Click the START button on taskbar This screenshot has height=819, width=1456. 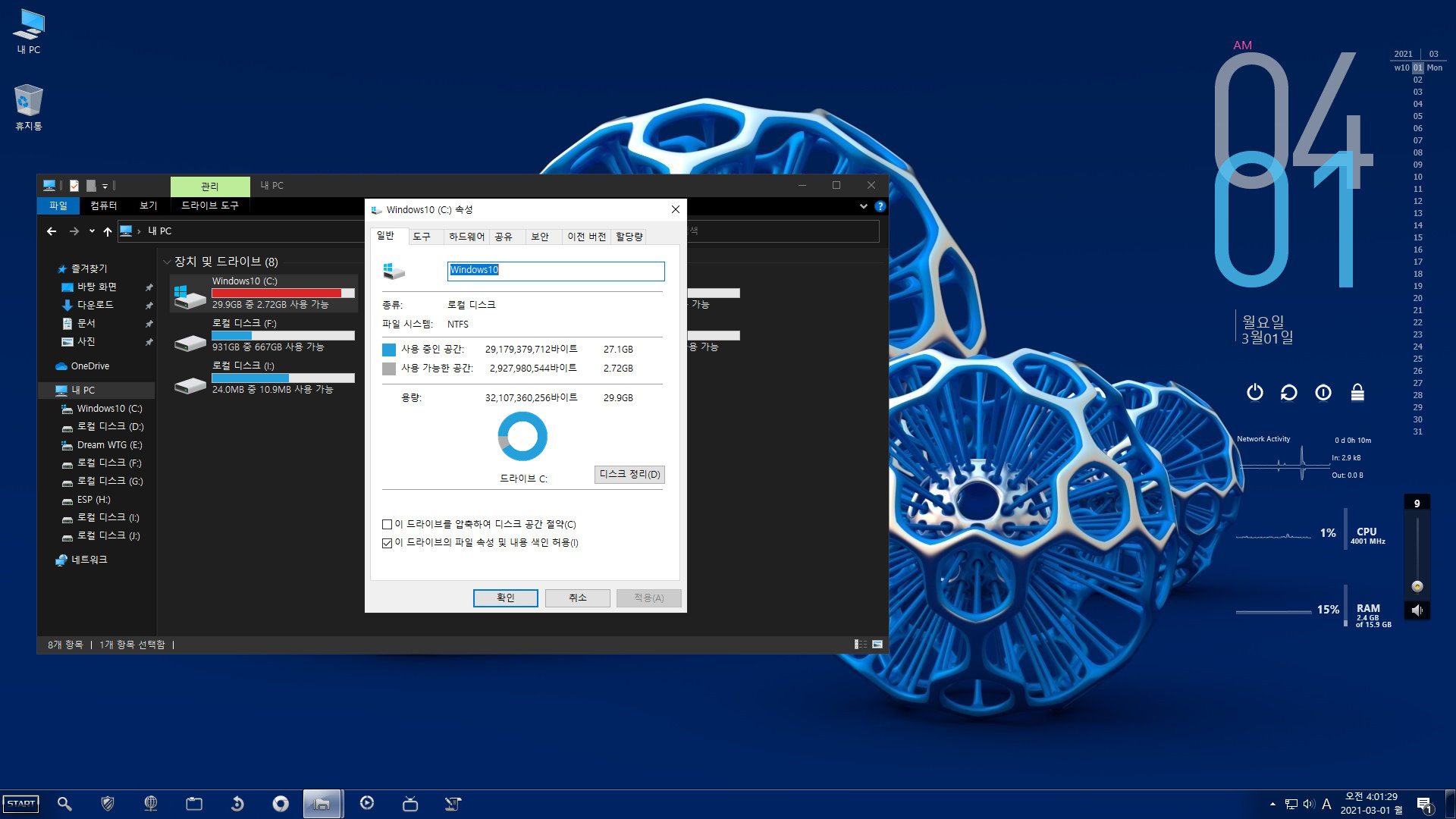(21, 804)
